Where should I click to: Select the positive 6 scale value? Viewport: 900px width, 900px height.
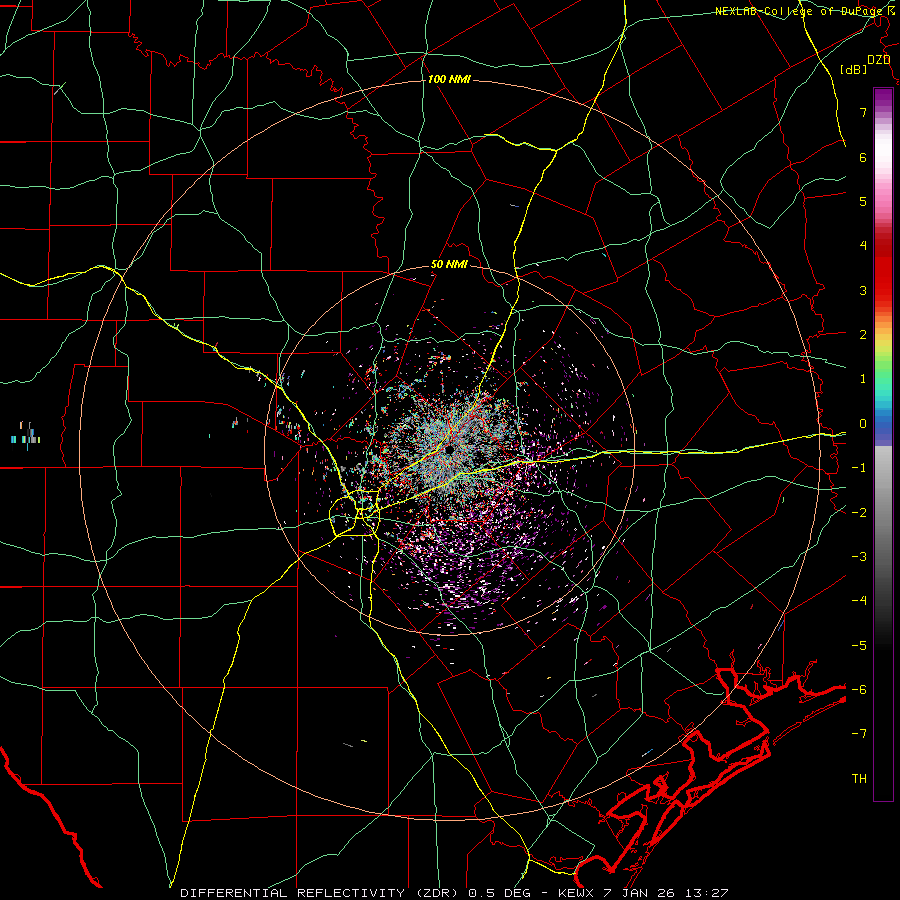pyautogui.click(x=863, y=157)
